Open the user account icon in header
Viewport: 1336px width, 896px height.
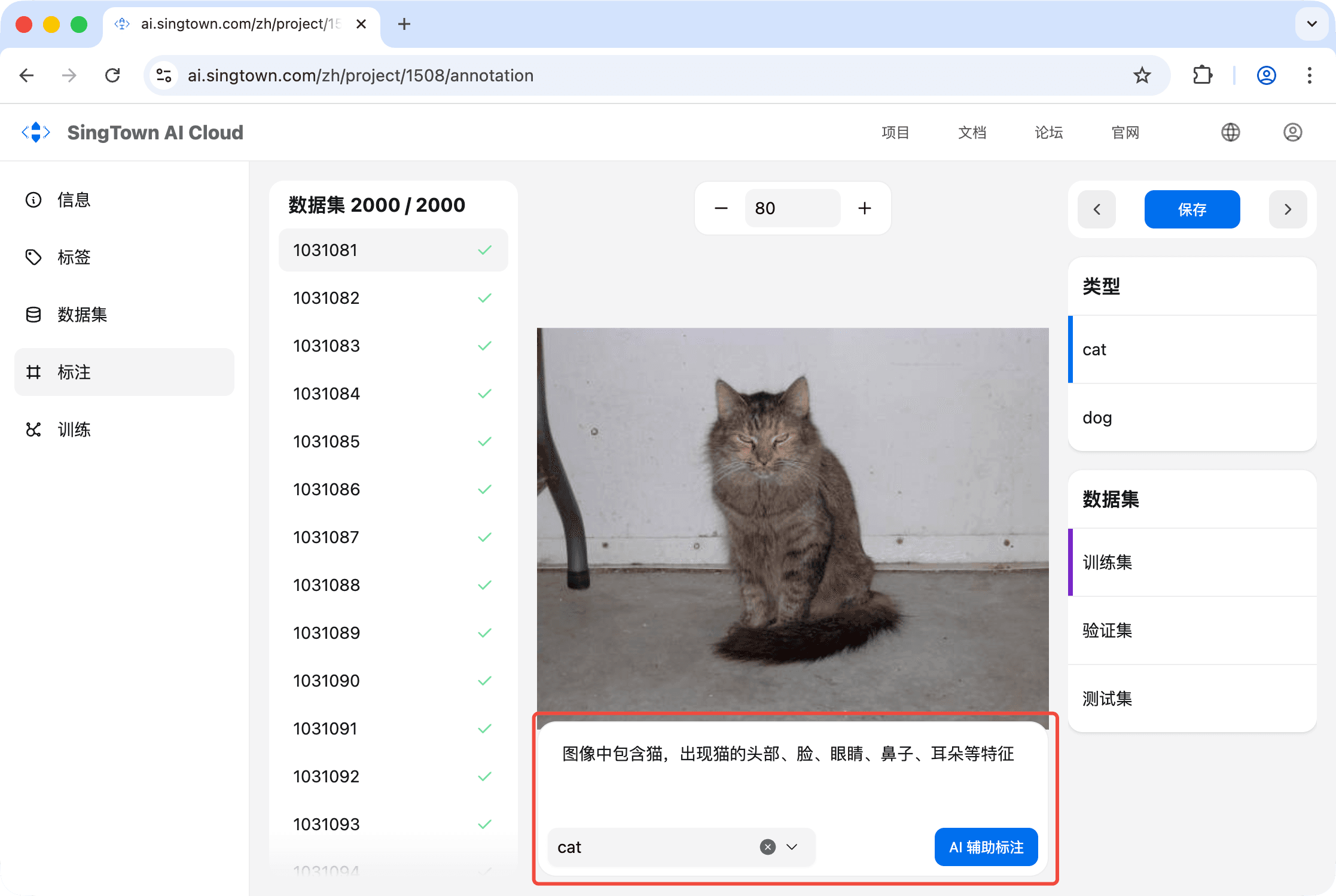point(1292,132)
